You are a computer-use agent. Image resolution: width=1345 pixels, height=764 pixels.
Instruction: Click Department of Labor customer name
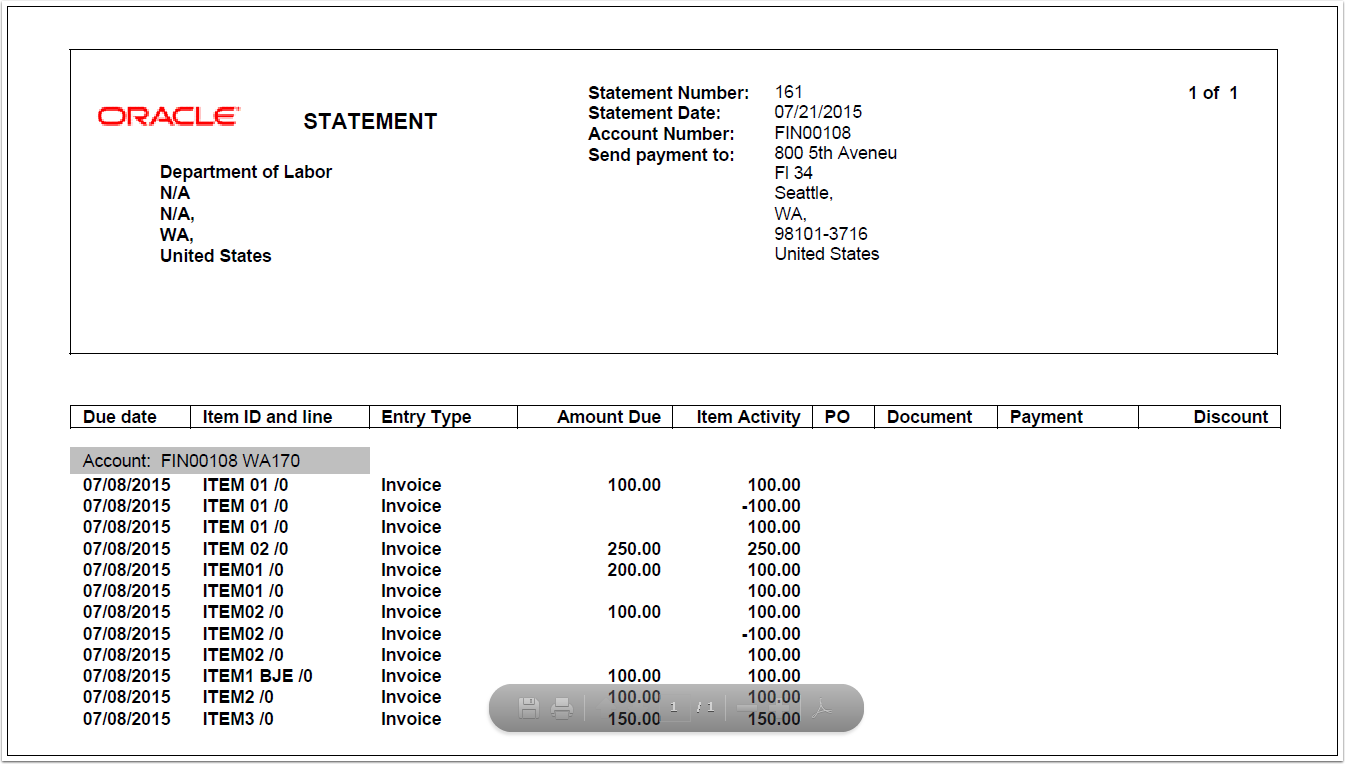[x=246, y=172]
